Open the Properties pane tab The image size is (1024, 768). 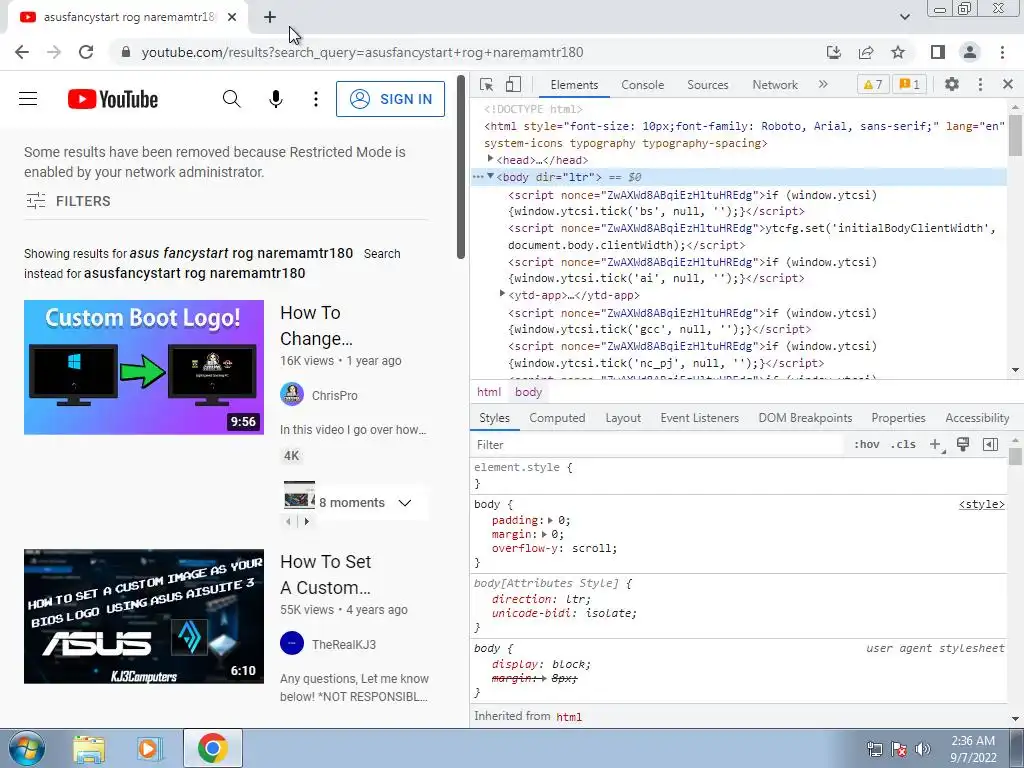(898, 418)
